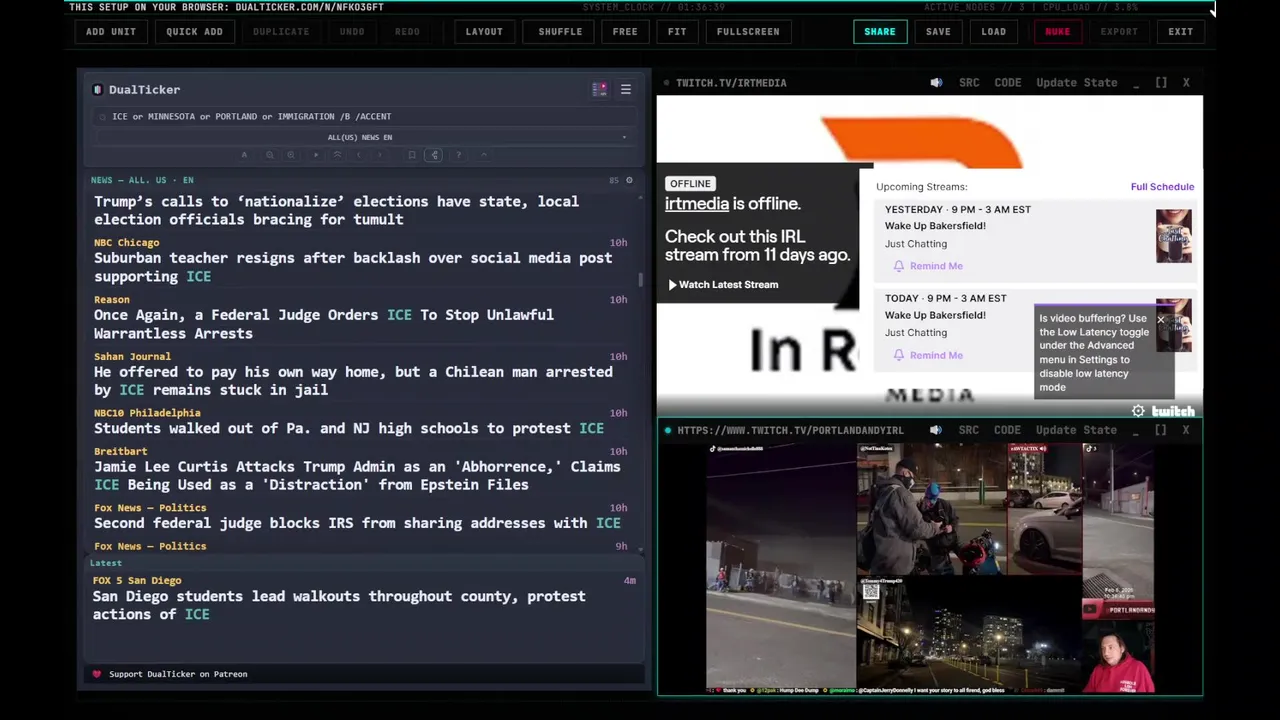Image resolution: width=1280 pixels, height=720 pixels.
Task: Toggle FULLSCREEN mode
Action: [748, 31]
